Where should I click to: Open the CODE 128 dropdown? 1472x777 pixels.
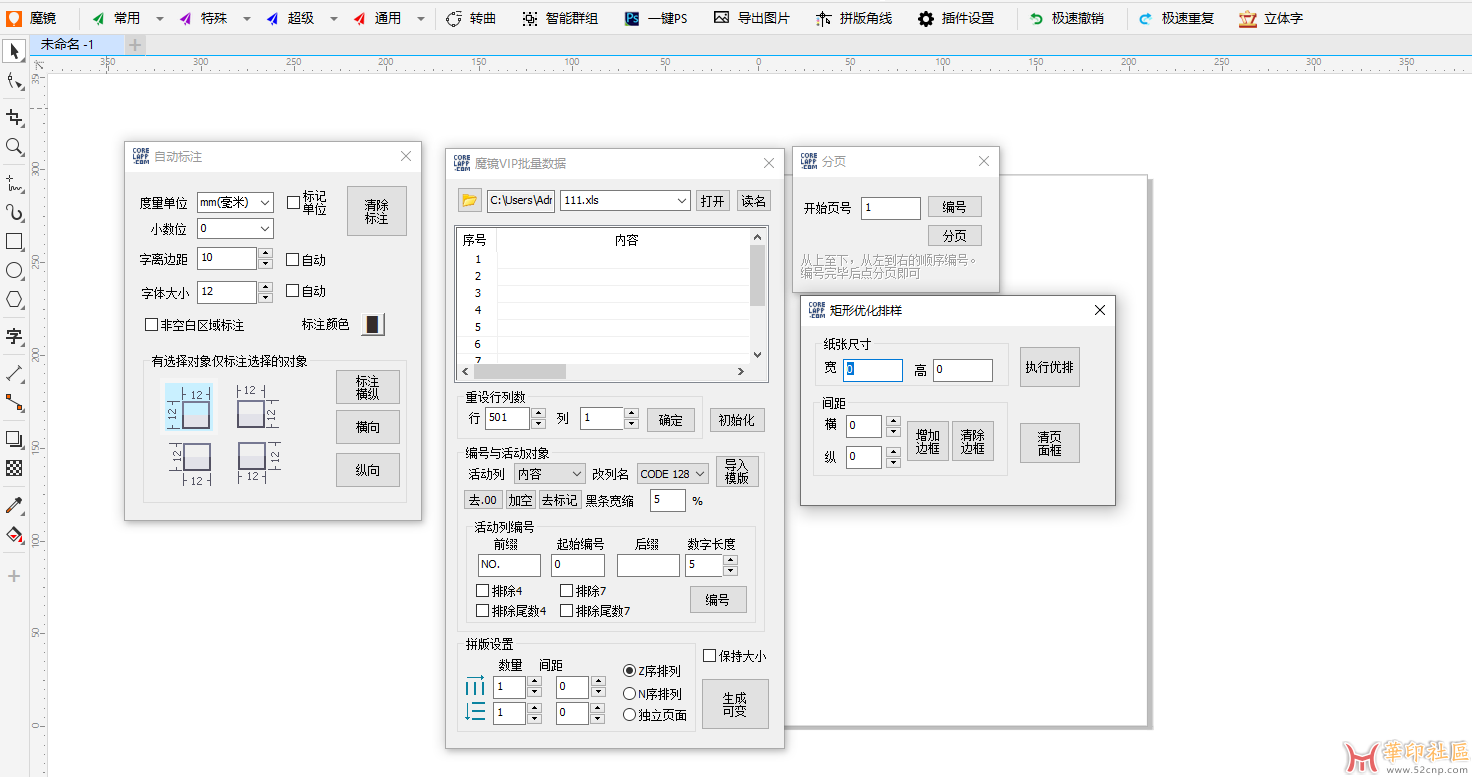click(x=673, y=474)
